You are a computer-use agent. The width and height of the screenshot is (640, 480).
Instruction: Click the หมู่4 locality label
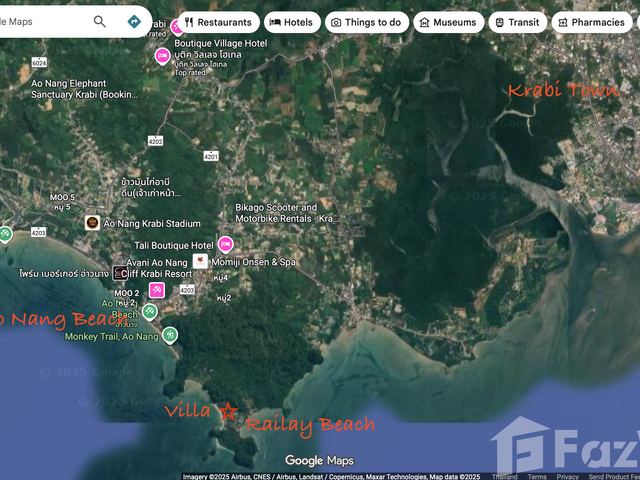coord(220,278)
